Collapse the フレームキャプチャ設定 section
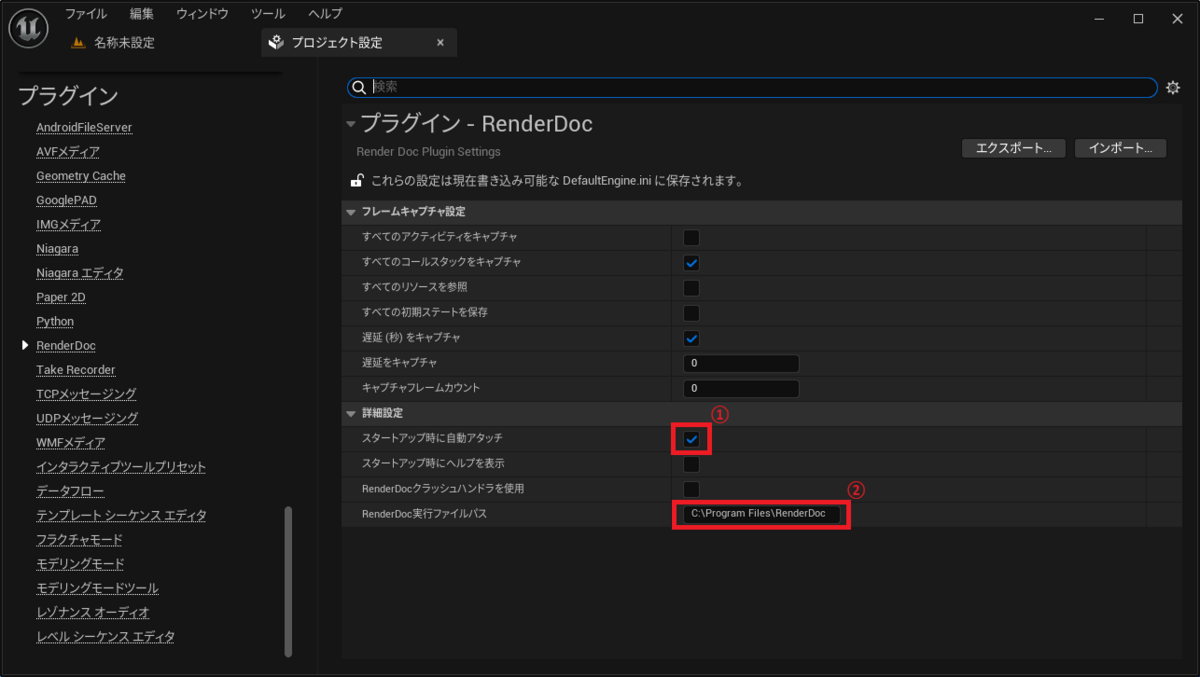 pos(352,212)
